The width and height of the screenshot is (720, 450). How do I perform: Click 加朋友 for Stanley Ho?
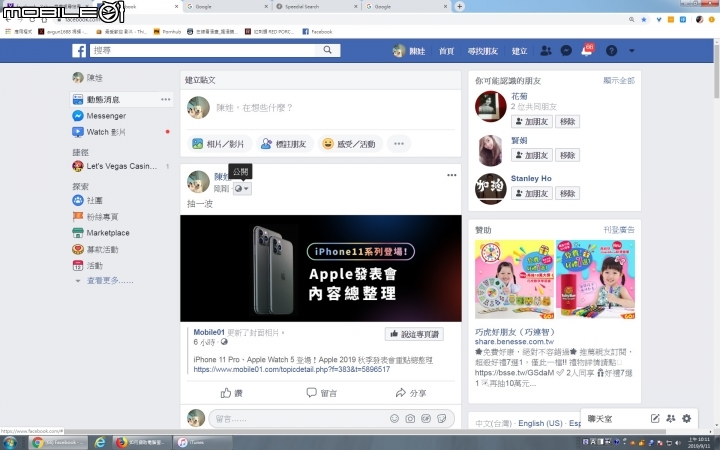click(532, 193)
